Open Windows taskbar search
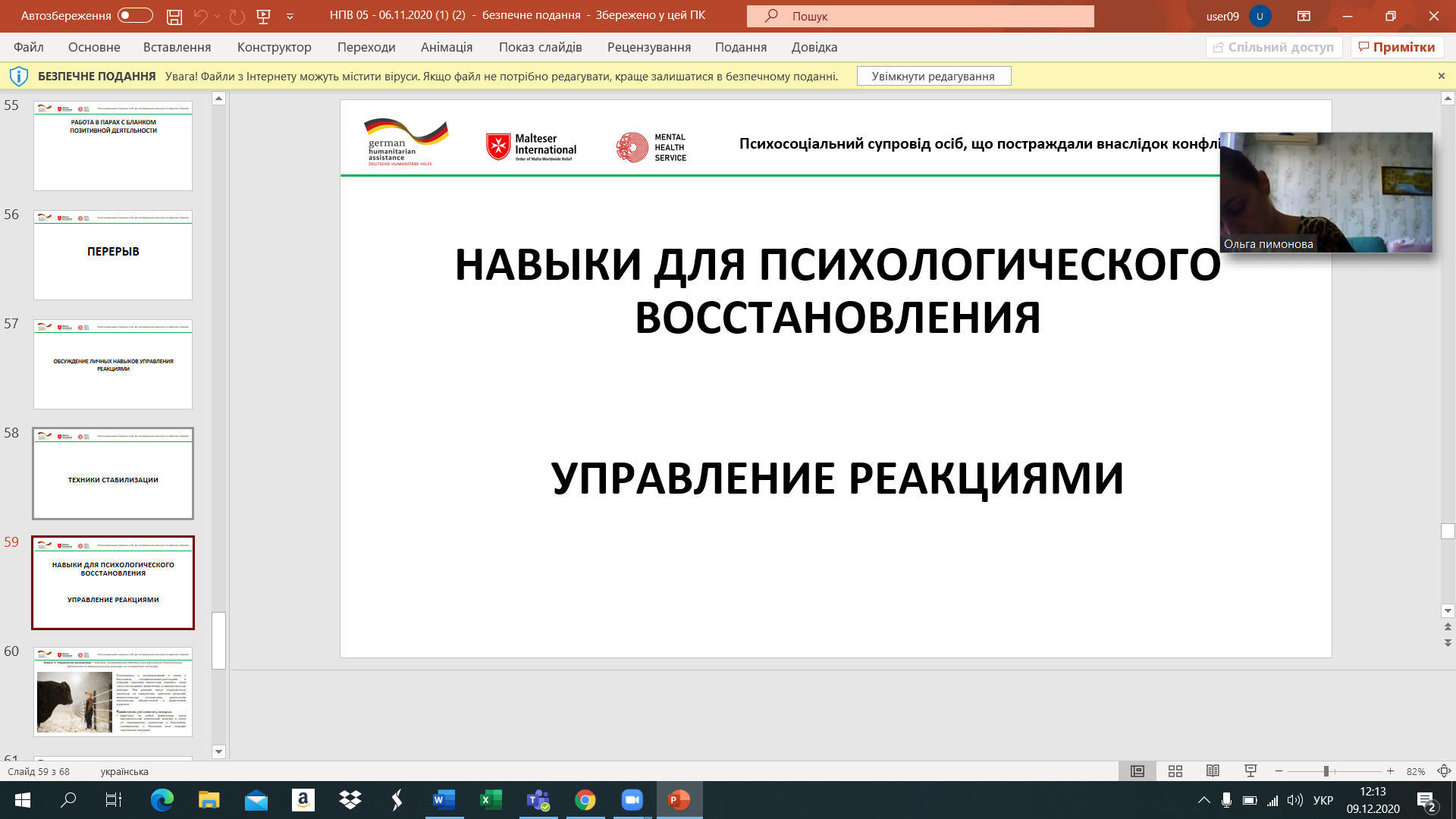Screen dimensions: 1456x819 [x=68, y=800]
